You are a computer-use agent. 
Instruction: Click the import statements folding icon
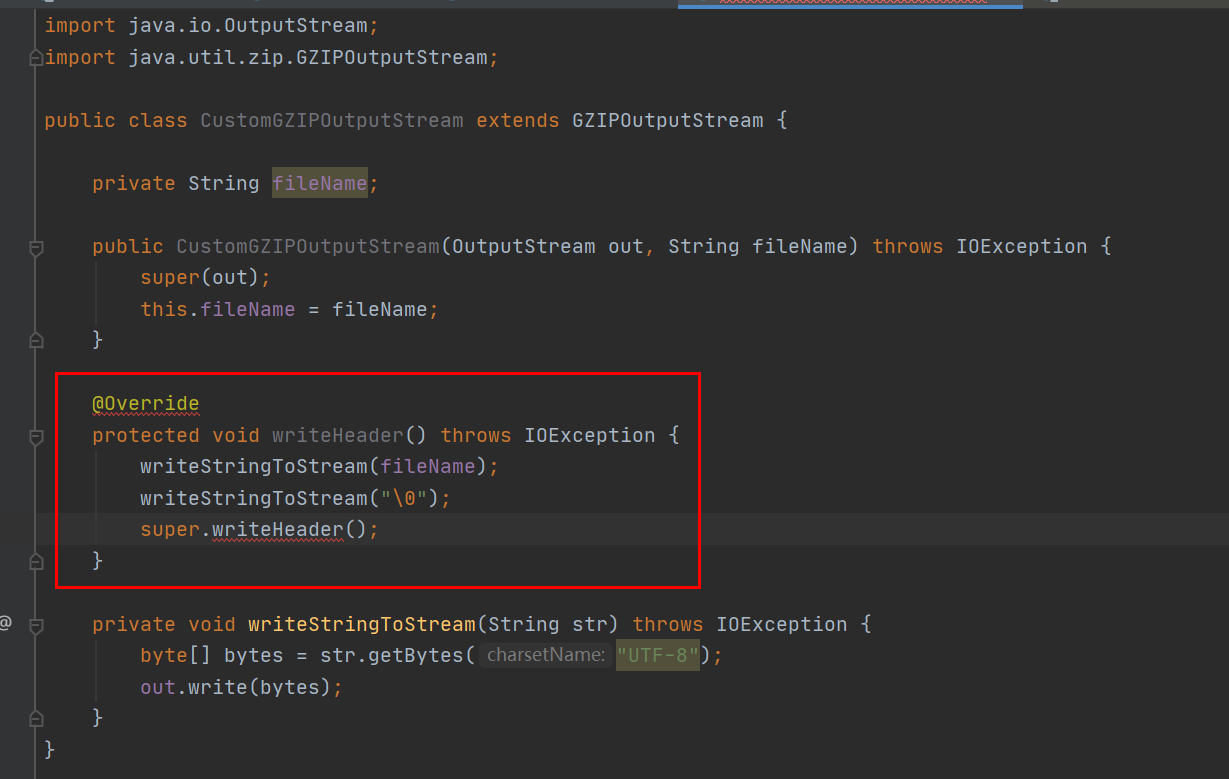35,57
